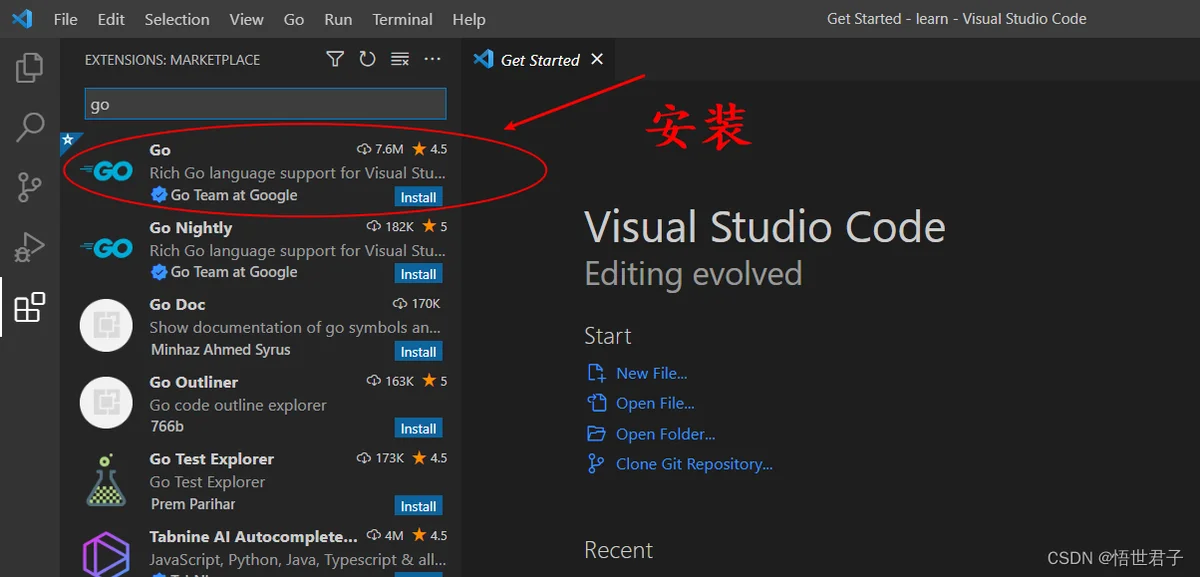
Task: Click the Clone Git Repository icon
Action: (x=596, y=463)
